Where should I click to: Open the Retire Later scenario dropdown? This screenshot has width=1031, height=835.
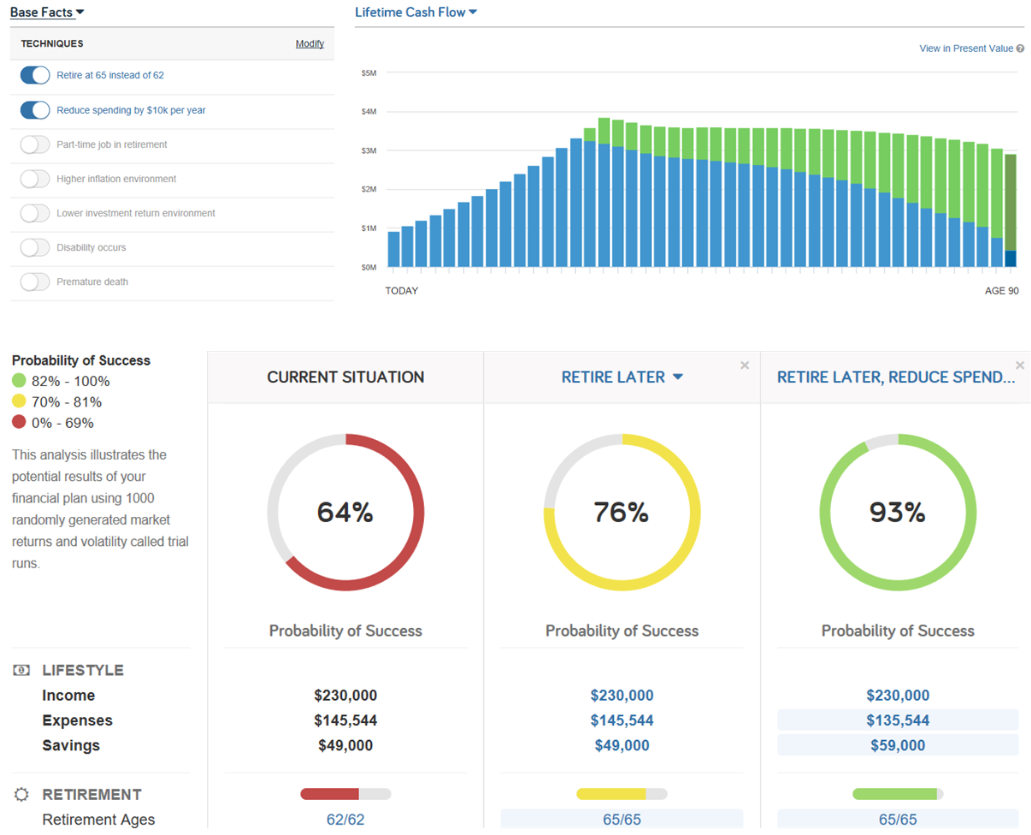click(678, 377)
